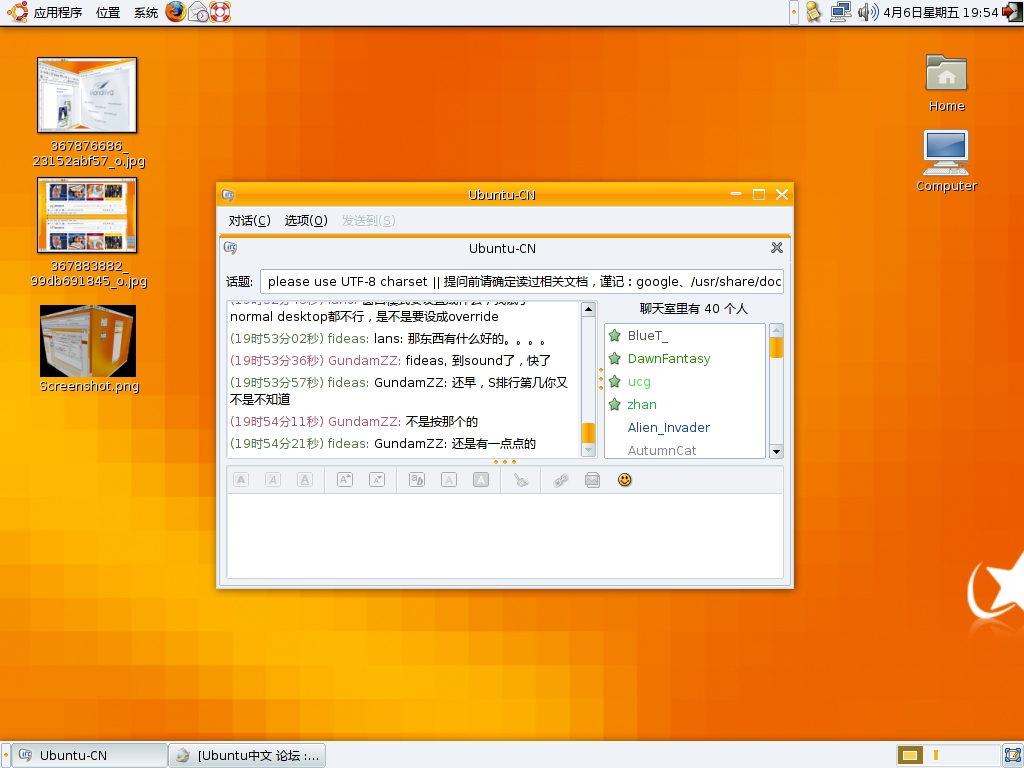Open the Home folder desktop icon
1024x768 pixels.
946,84
